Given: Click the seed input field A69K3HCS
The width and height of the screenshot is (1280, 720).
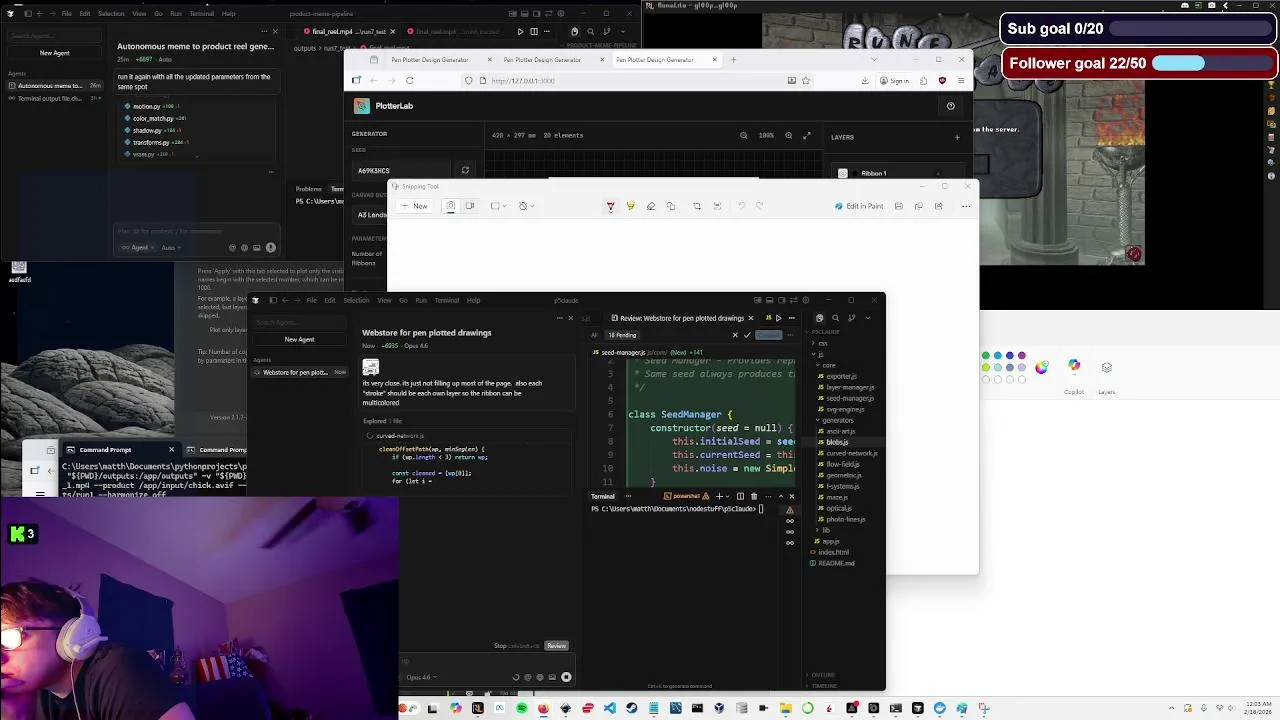Looking at the screenshot, I should tap(403, 170).
